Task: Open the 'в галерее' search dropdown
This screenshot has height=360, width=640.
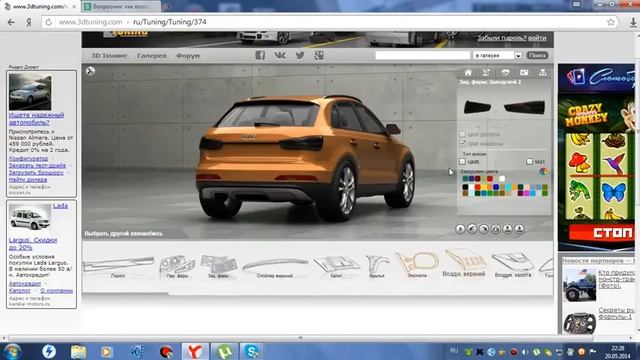Action: pos(498,55)
